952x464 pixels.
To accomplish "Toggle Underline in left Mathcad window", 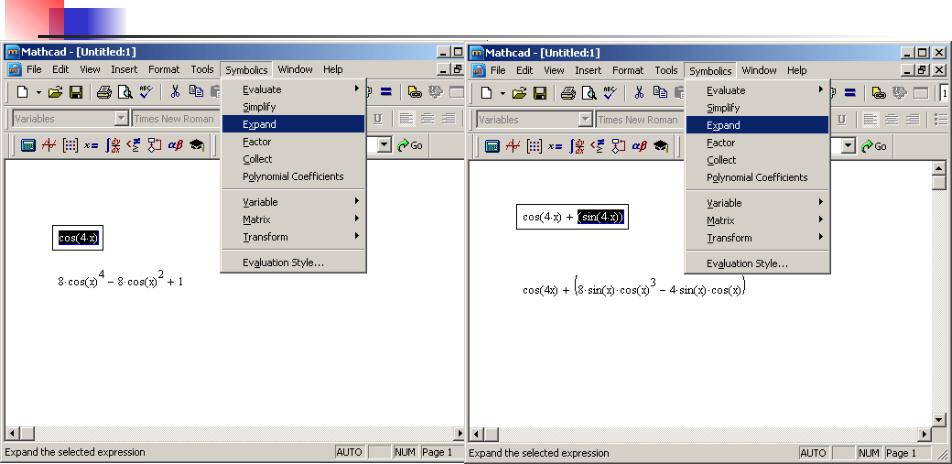I will point(378,119).
